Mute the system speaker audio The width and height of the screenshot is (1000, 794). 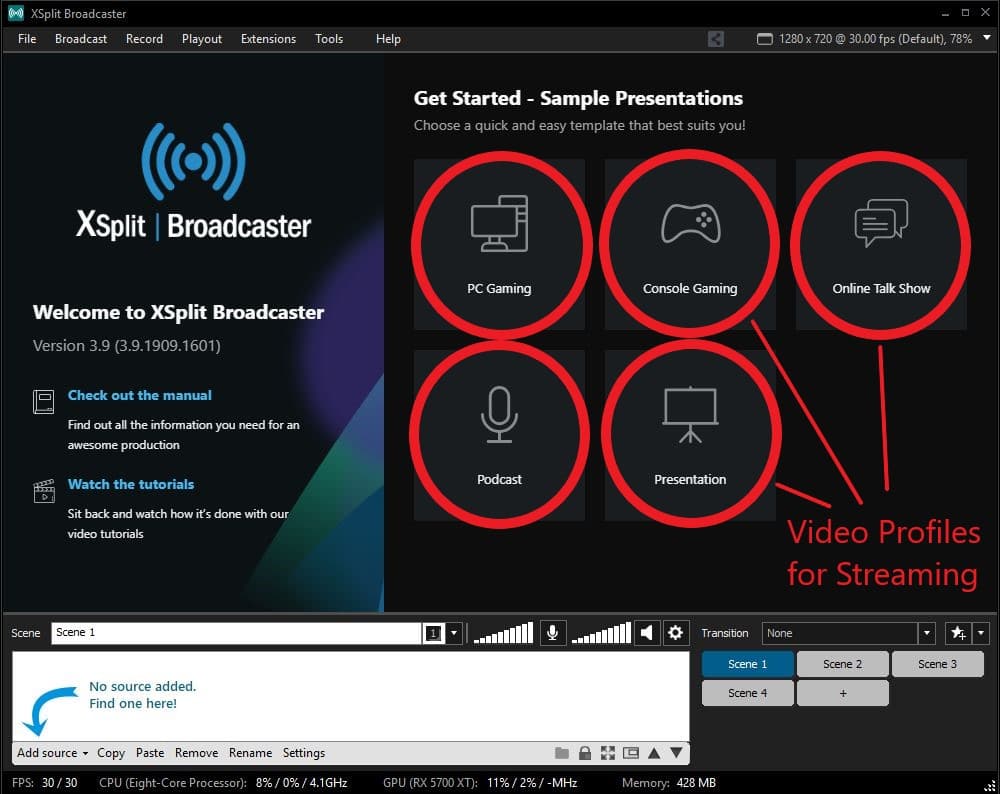click(647, 633)
